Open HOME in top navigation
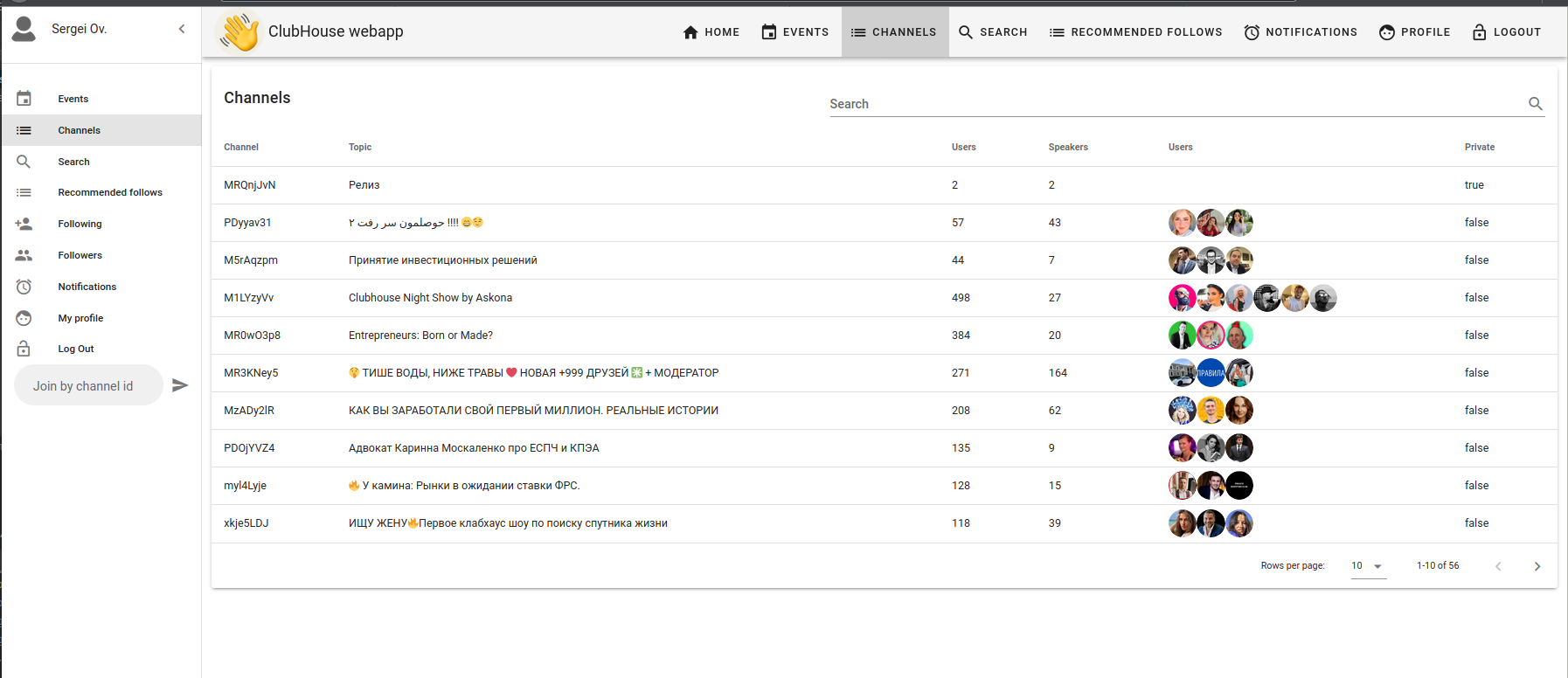 [x=711, y=32]
